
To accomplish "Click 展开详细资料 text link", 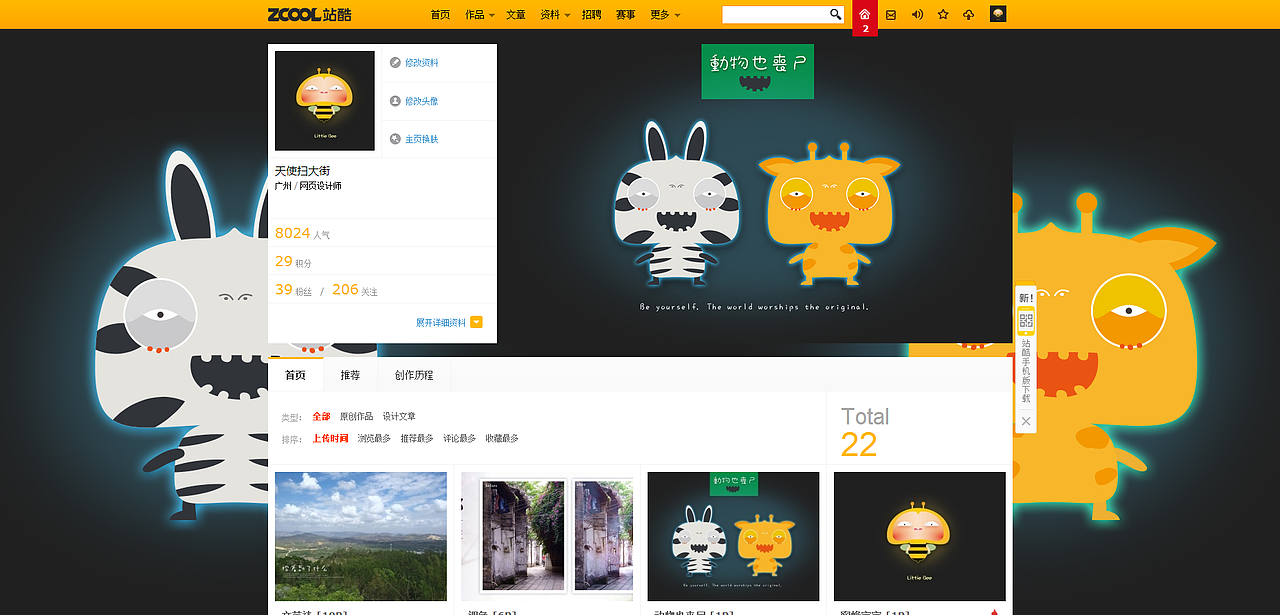I will click(441, 322).
